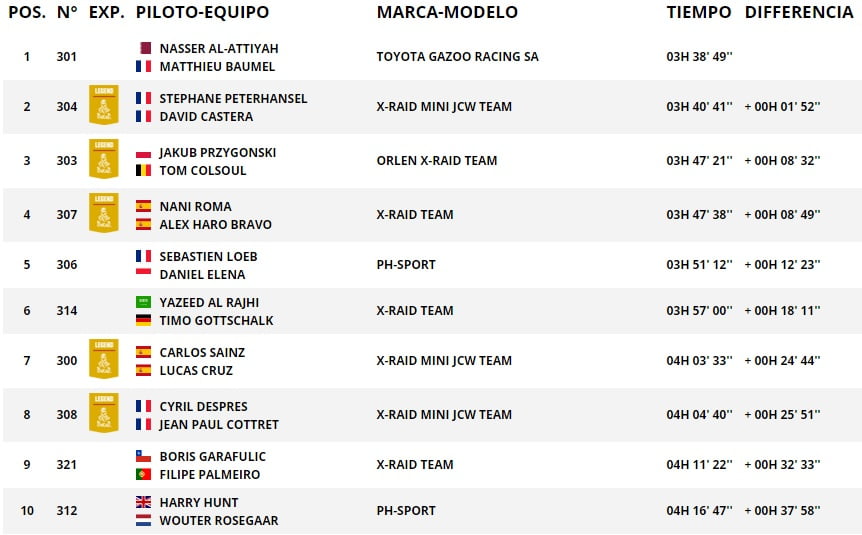Select Carlos Sainz's driver name
This screenshot has width=862, height=535.
[202, 352]
